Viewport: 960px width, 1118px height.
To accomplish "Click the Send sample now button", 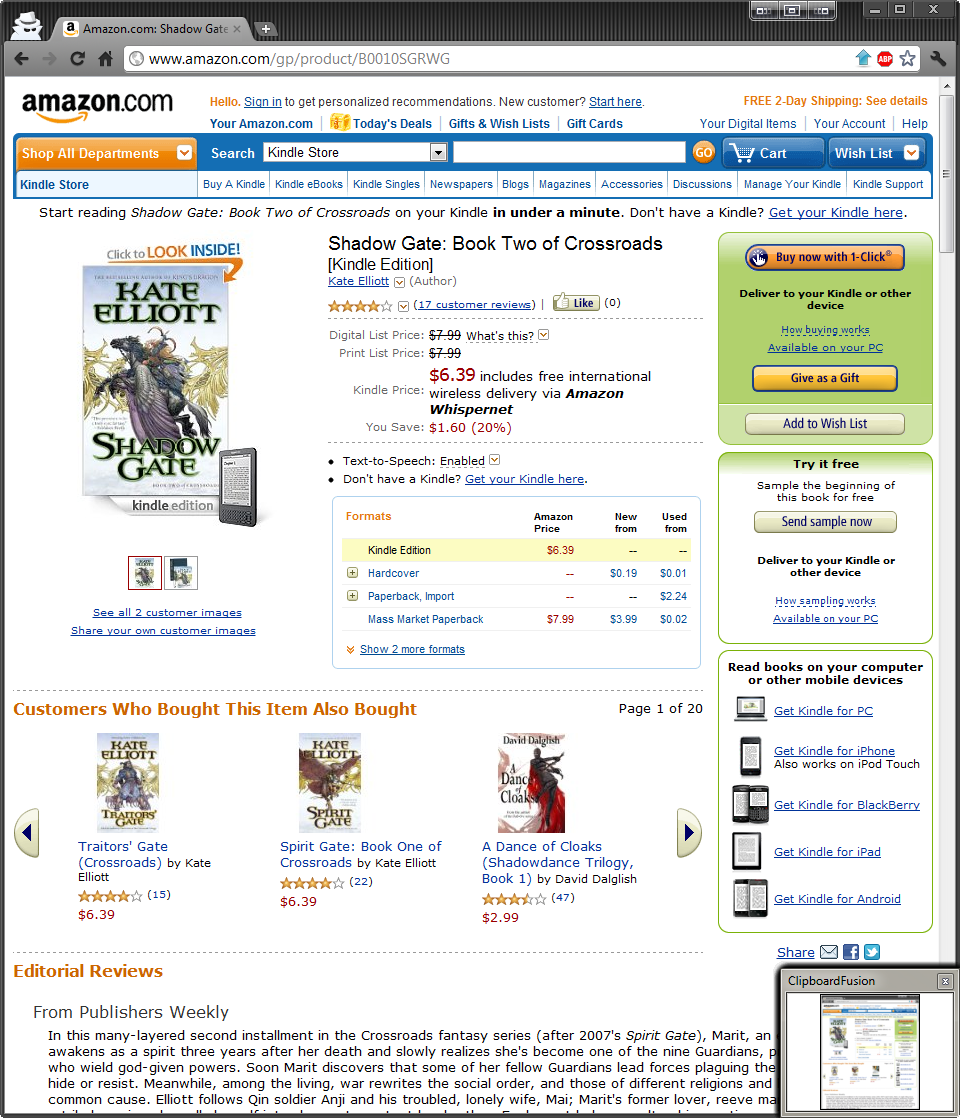I will point(825,522).
